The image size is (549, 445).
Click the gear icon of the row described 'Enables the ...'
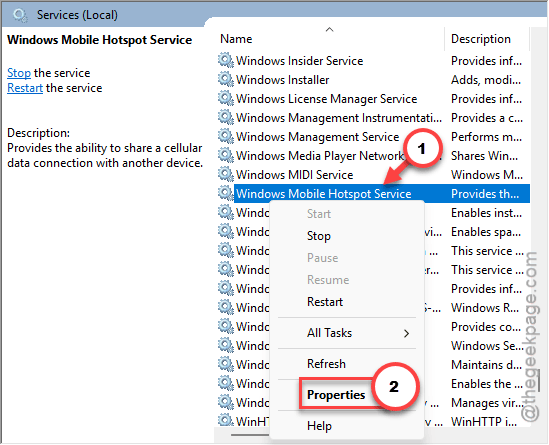[225, 383]
